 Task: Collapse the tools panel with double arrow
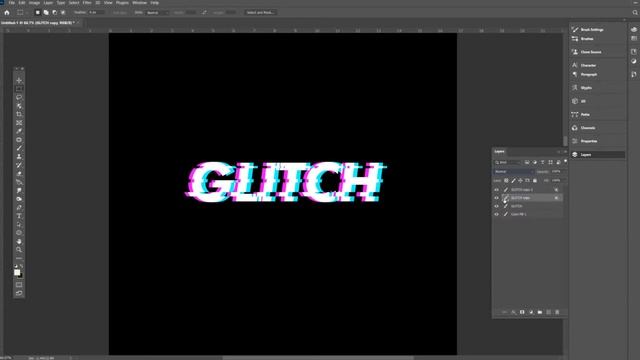[x=17, y=69]
